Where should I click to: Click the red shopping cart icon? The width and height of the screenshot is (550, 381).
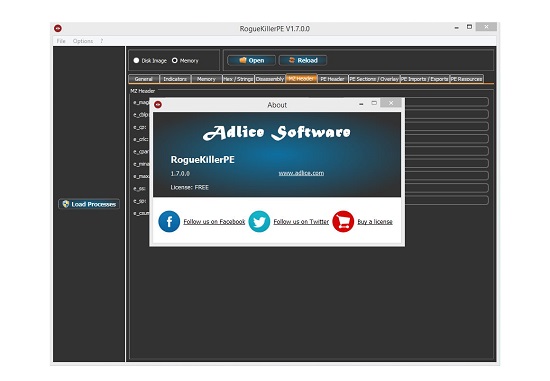pyautogui.click(x=343, y=221)
